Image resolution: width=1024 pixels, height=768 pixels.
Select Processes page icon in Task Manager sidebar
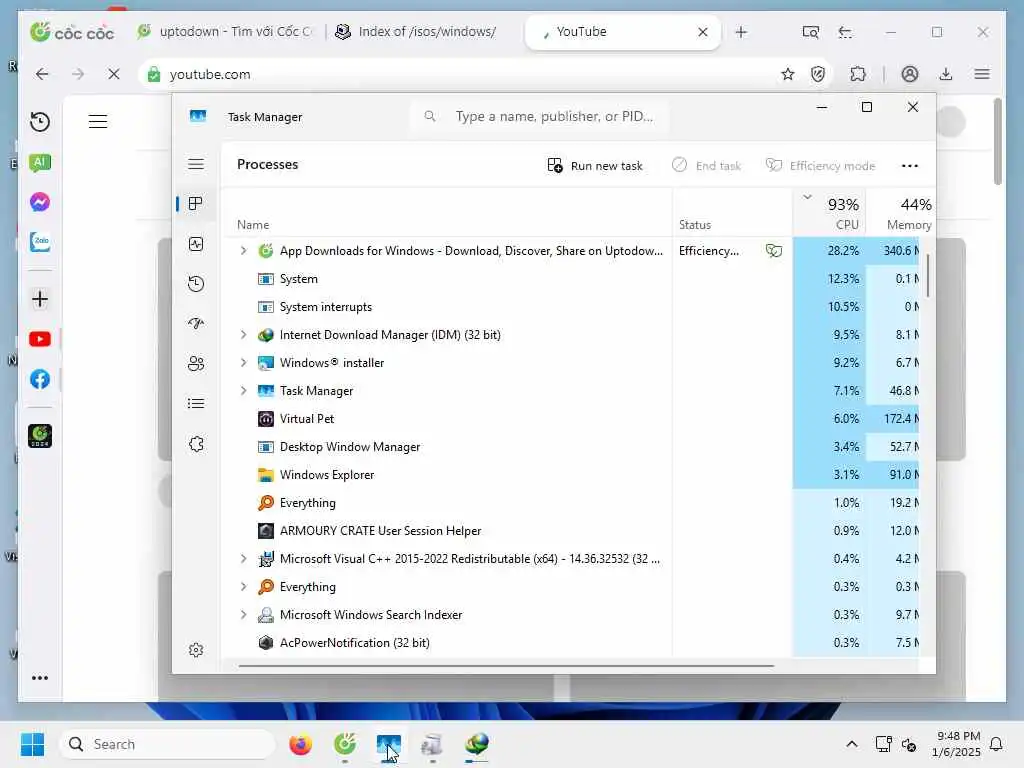point(196,204)
